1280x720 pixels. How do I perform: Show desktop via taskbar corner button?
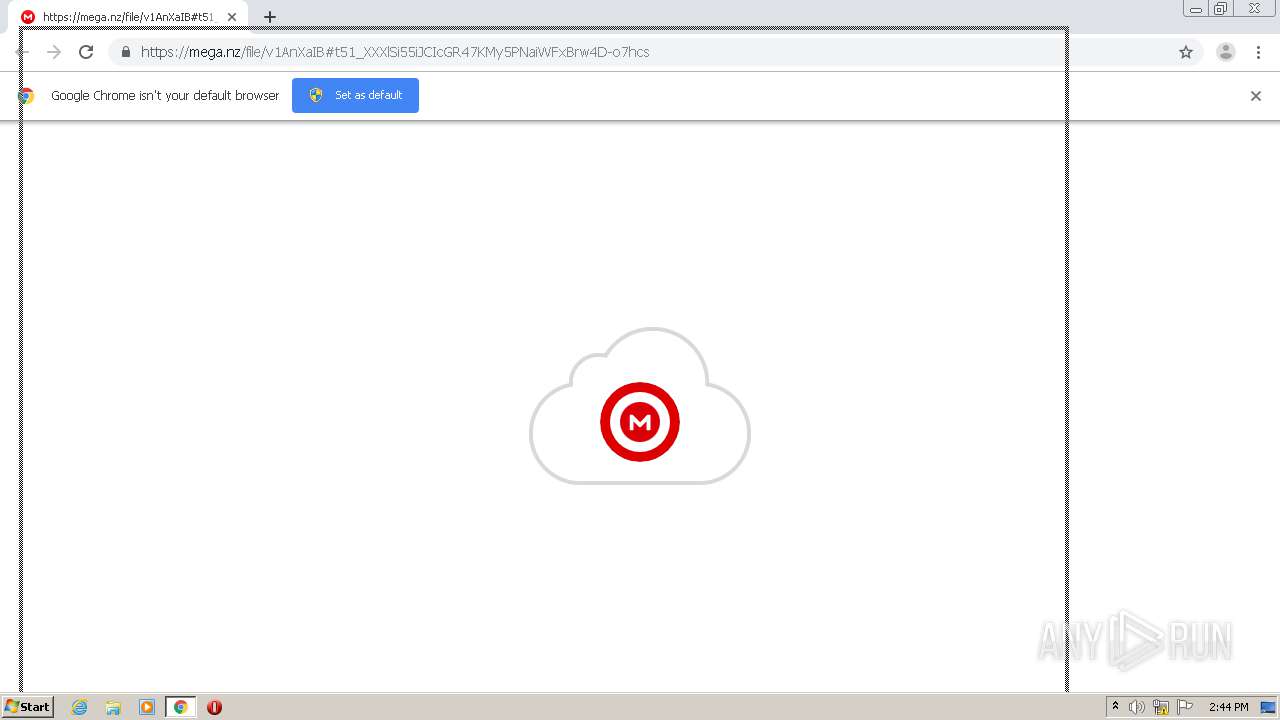pos(1268,707)
